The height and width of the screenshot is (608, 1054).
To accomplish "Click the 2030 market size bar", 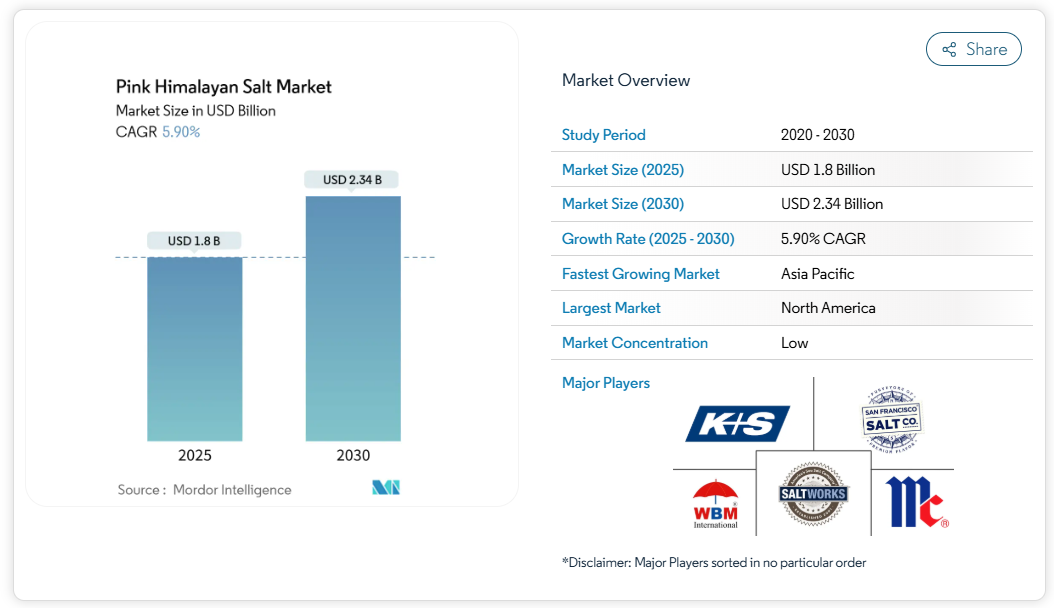I will tap(353, 318).
